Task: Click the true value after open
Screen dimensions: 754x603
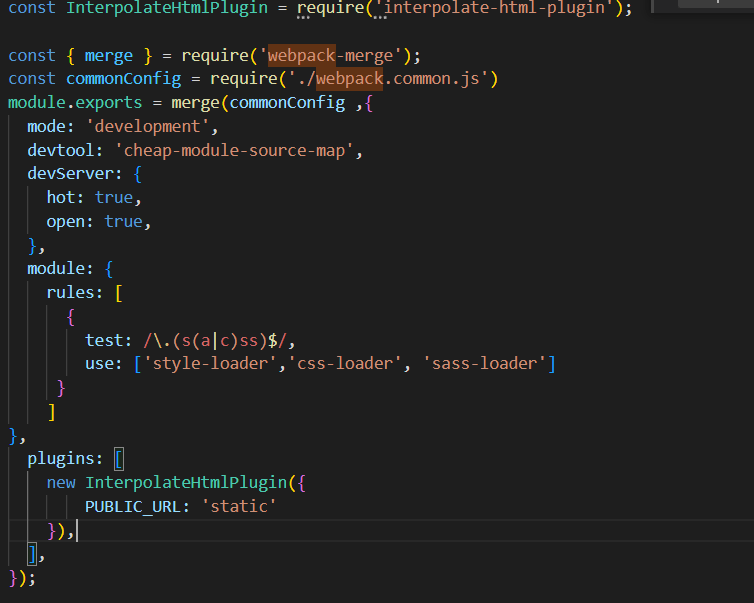Action: click(x=124, y=221)
